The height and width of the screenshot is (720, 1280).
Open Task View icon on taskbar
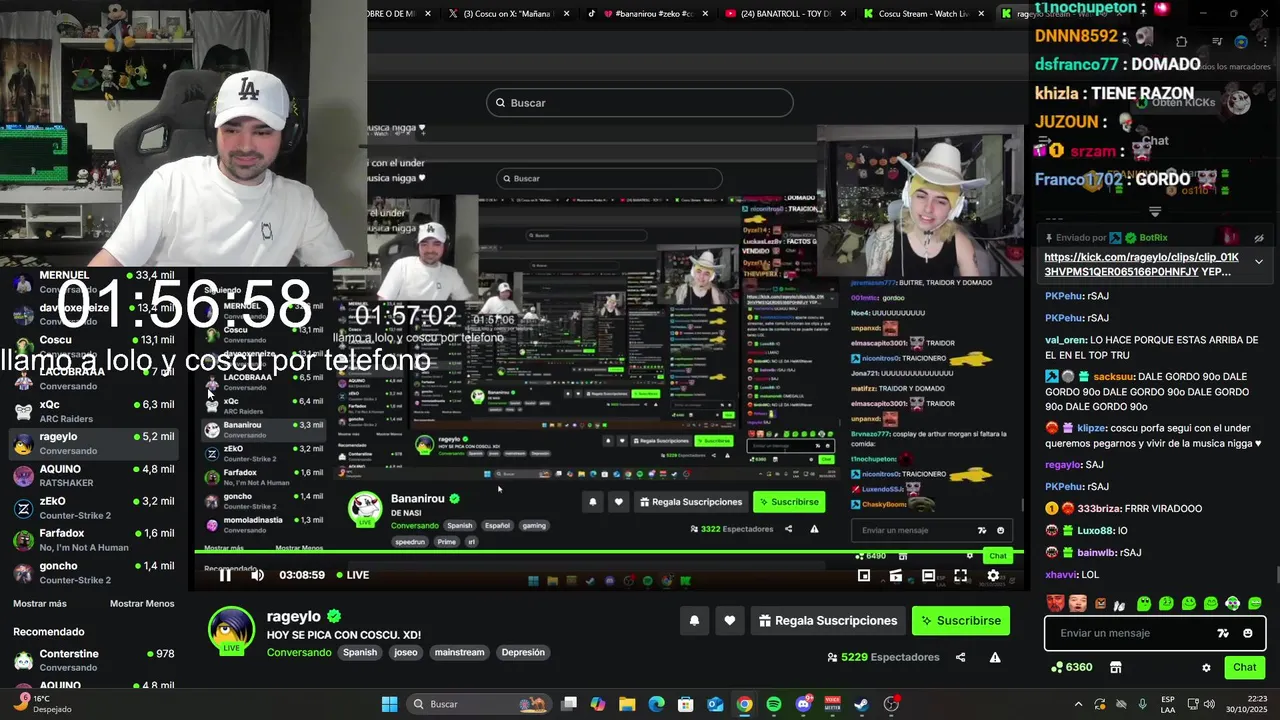[x=569, y=704]
